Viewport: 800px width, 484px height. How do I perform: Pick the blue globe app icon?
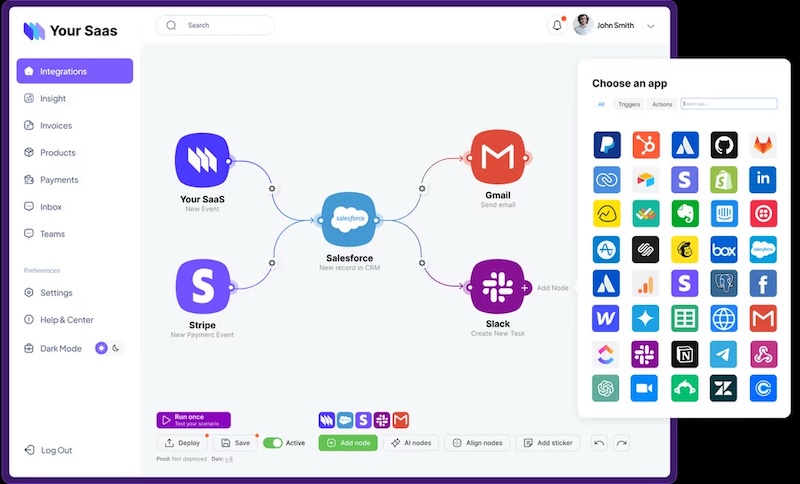(724, 318)
